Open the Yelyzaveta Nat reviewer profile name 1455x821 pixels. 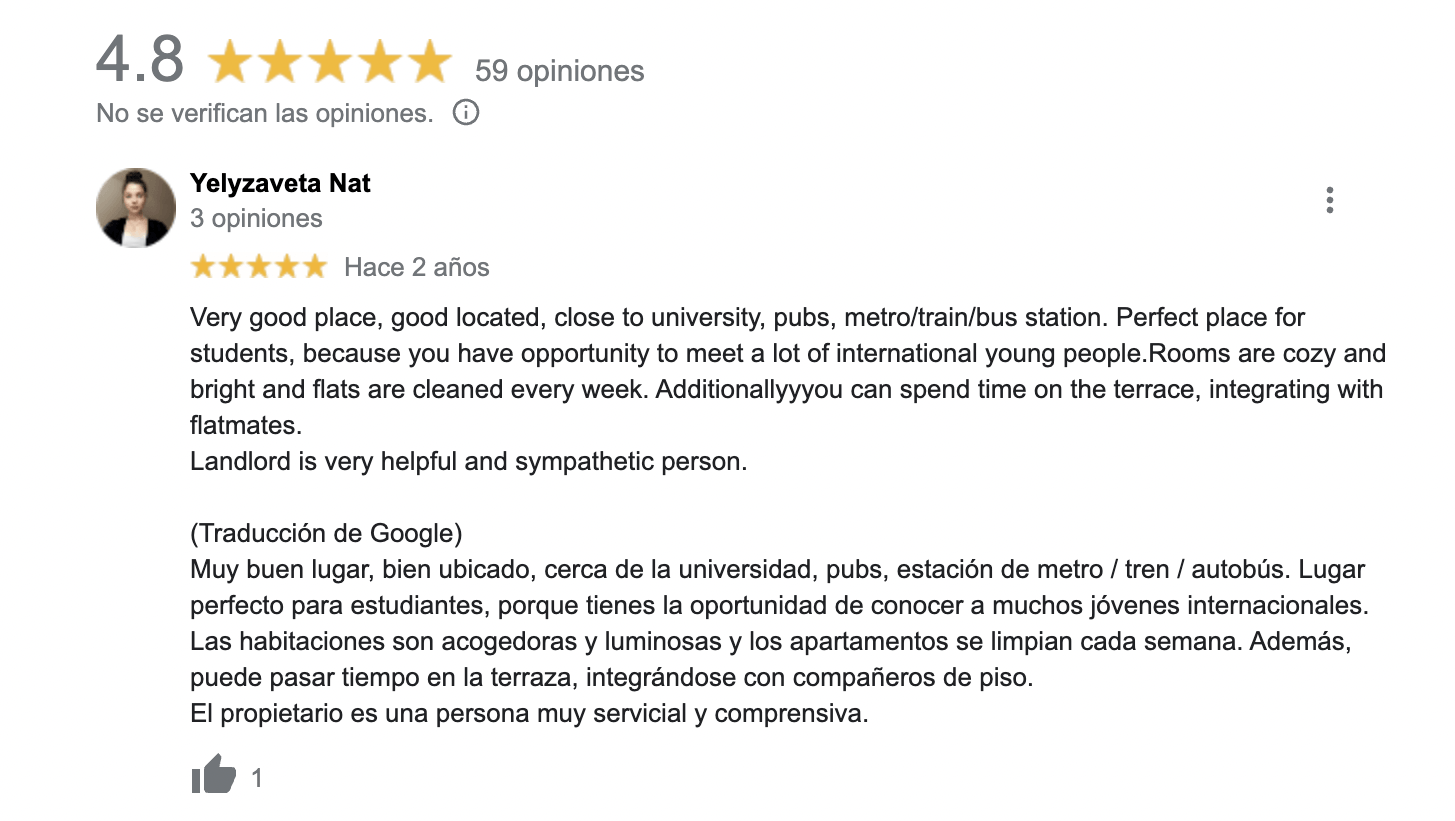pos(280,183)
